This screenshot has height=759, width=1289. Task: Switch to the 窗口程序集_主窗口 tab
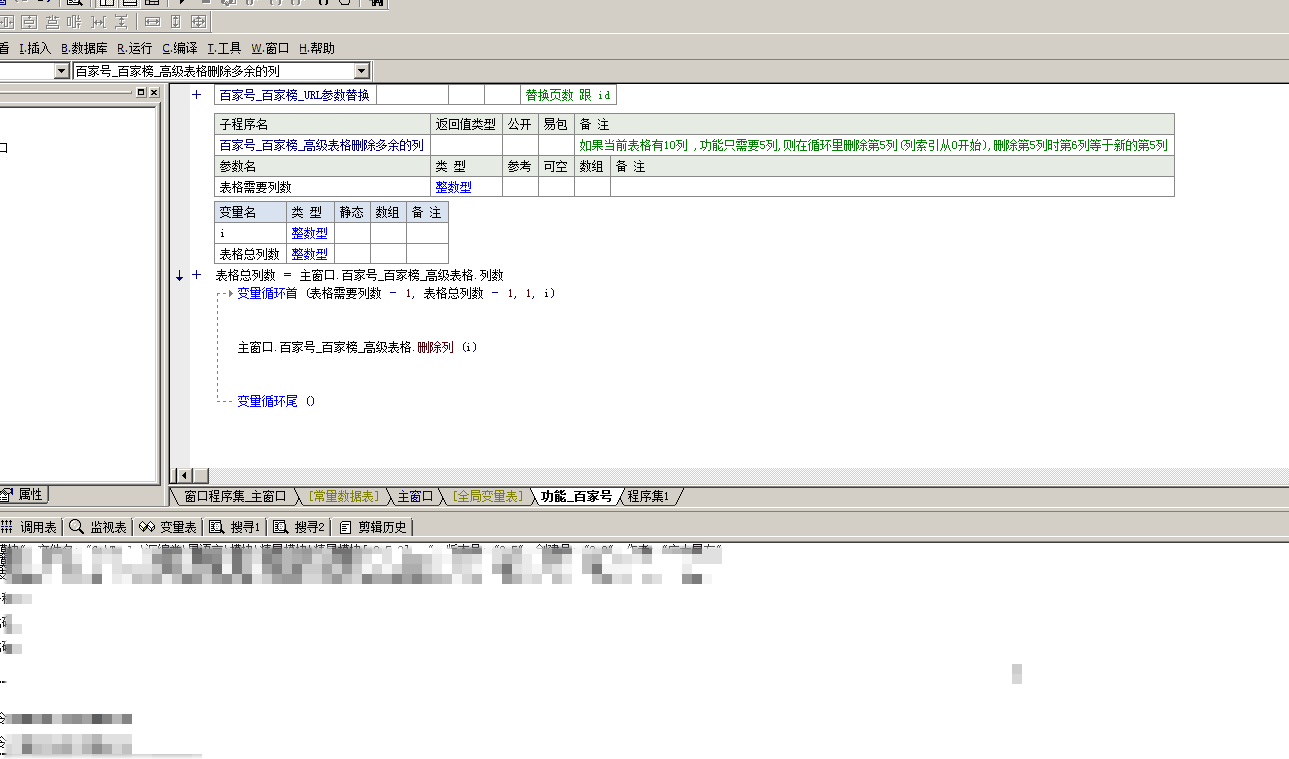point(235,496)
